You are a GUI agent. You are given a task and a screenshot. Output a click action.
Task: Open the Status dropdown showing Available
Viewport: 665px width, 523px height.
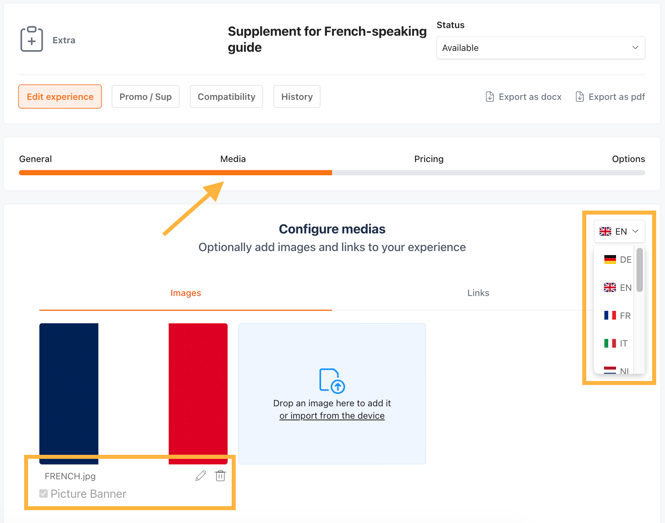click(x=540, y=48)
